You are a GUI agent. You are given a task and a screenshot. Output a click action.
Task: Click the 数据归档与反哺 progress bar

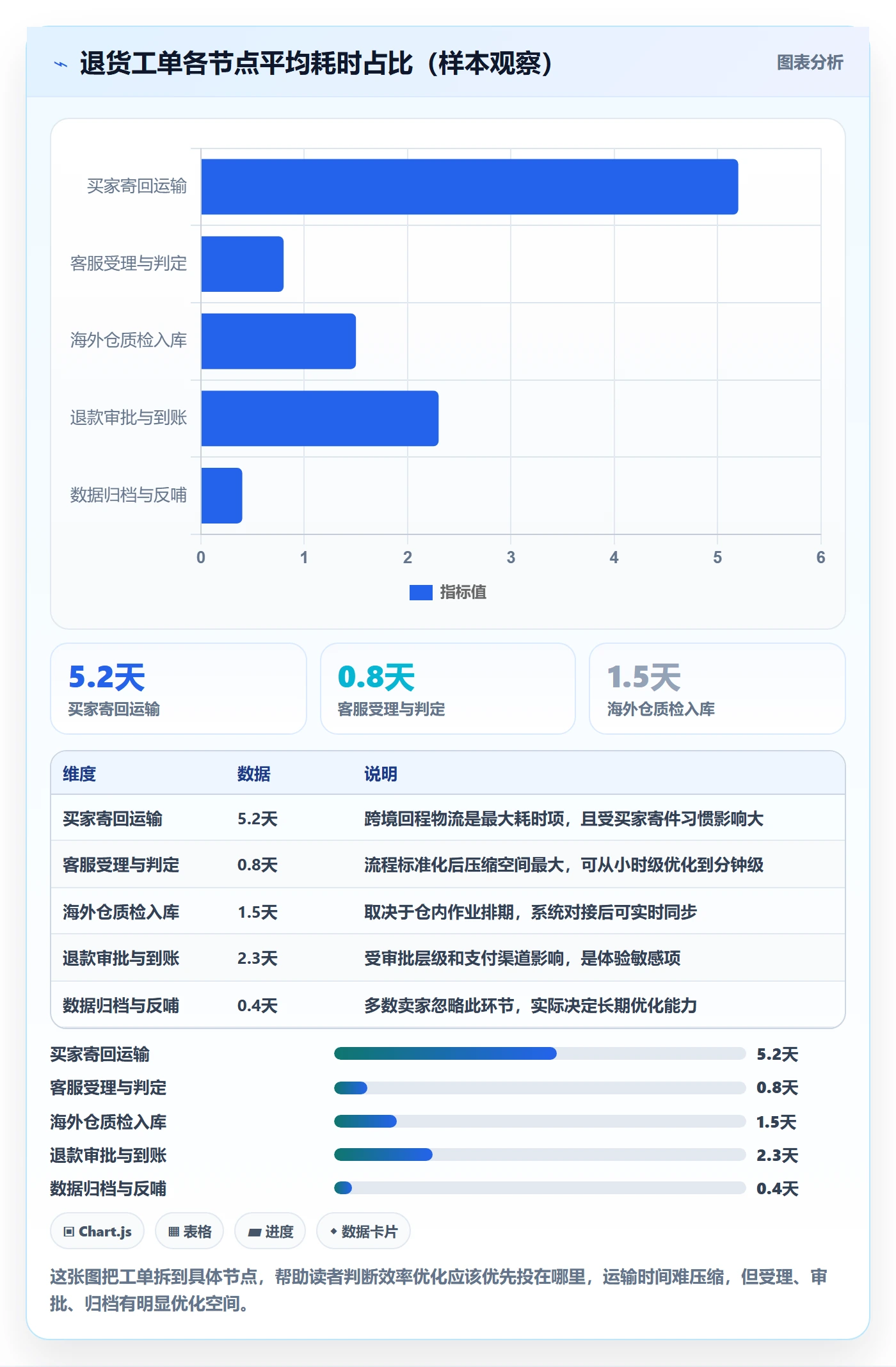click(x=540, y=1188)
